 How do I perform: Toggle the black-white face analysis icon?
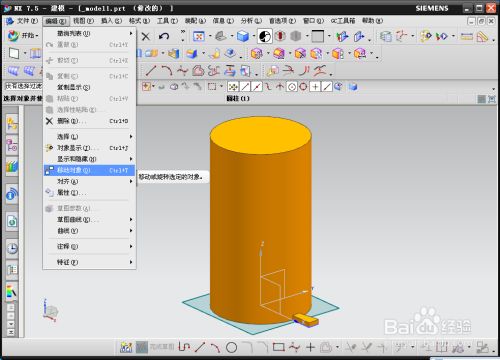click(x=265, y=36)
